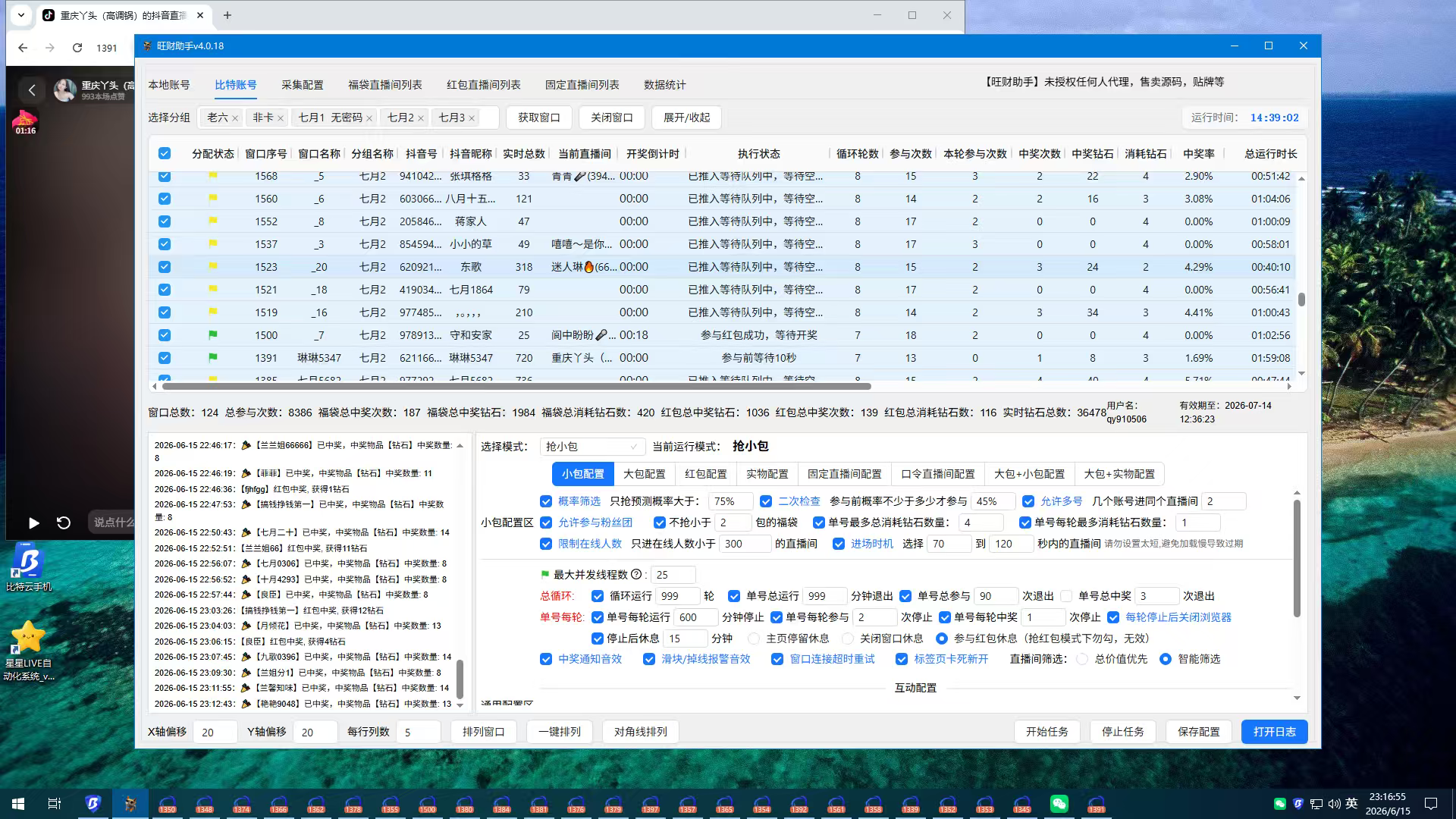
Task: Switch to the 本地账号 tab
Action: pos(169,85)
